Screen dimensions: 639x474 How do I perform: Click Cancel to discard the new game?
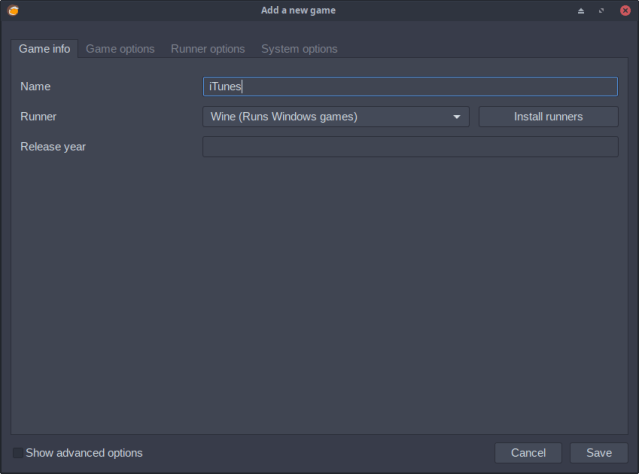[x=528, y=453]
